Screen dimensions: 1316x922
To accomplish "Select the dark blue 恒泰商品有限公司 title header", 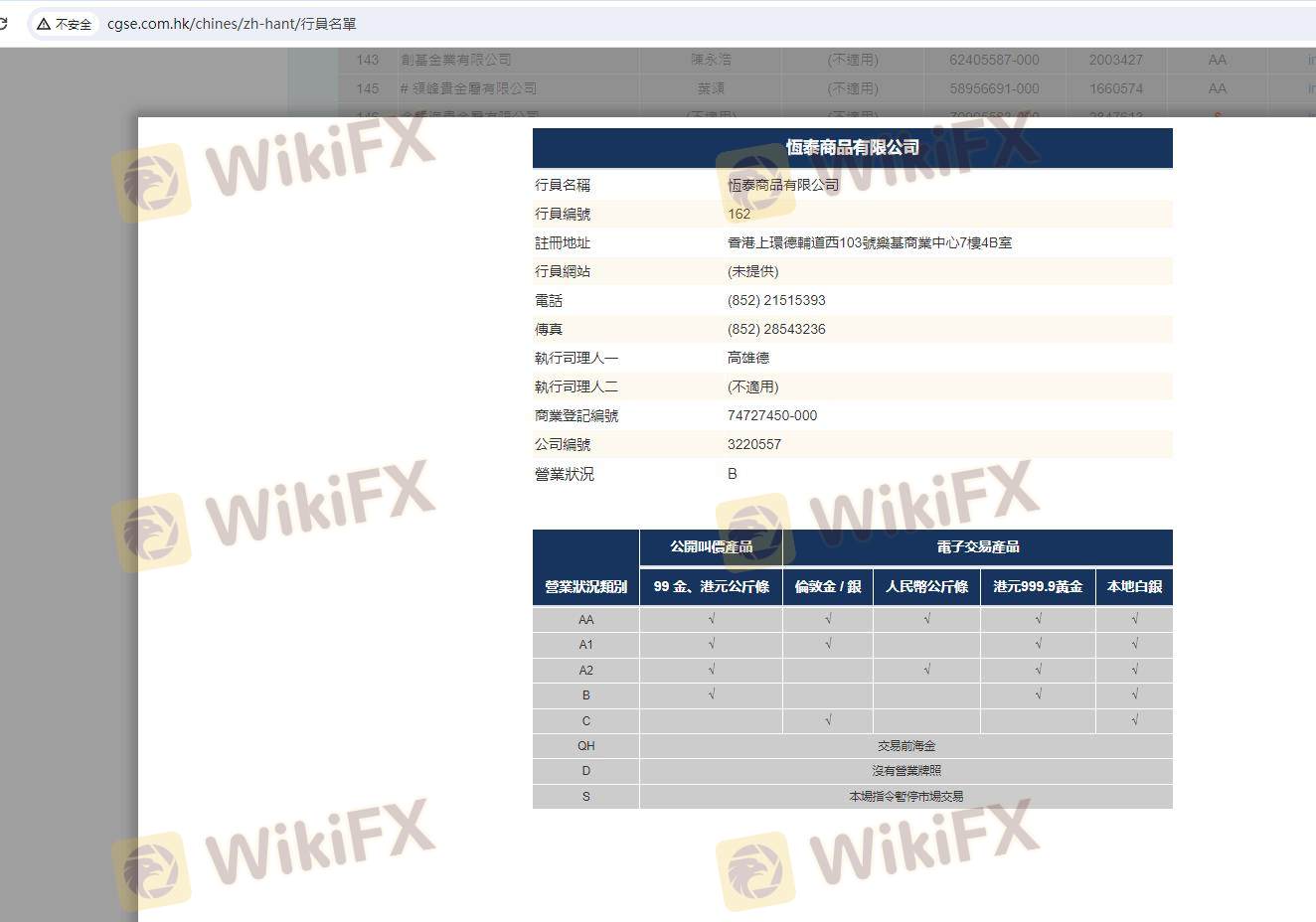I will [x=852, y=148].
